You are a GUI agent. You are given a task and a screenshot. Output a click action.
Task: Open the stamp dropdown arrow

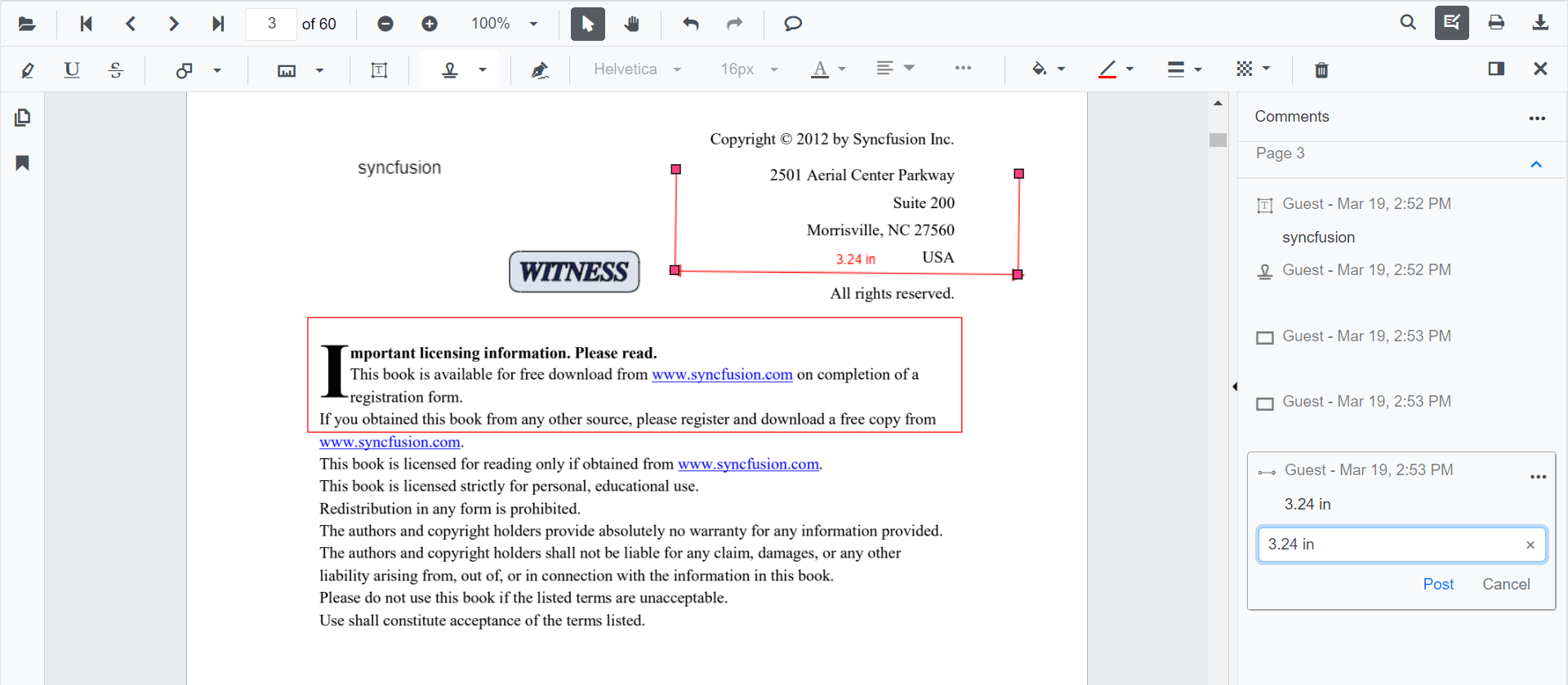483,70
